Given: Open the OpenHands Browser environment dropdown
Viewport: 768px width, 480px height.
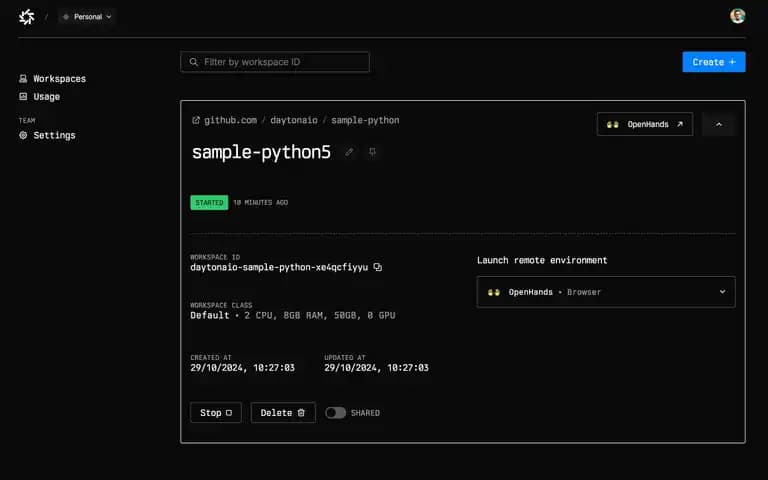Looking at the screenshot, I should (x=606, y=292).
